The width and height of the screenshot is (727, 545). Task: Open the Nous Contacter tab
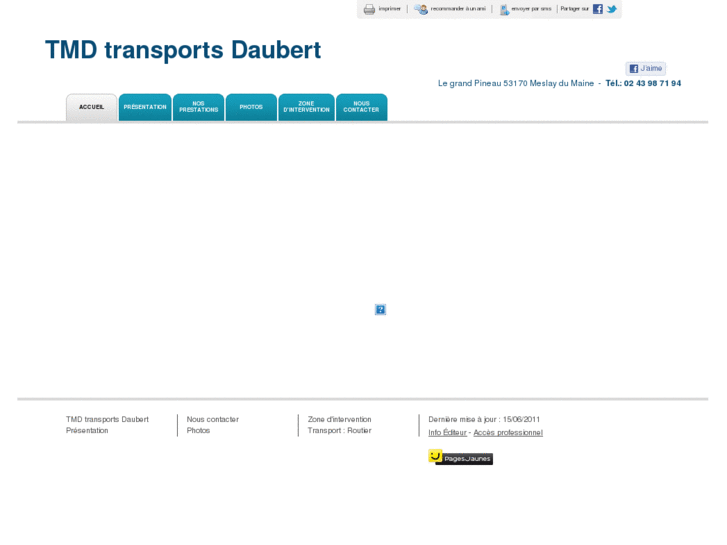[x=362, y=108]
